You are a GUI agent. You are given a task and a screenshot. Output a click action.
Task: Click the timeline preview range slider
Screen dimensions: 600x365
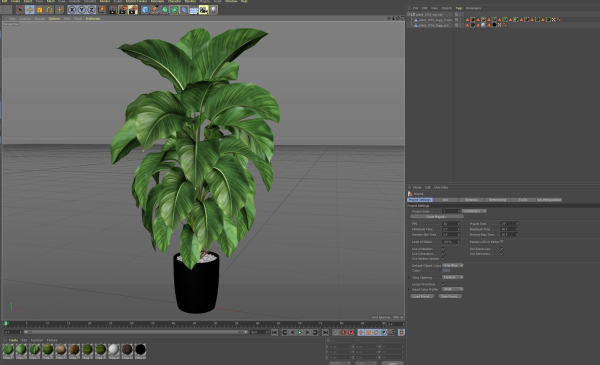pos(136,332)
